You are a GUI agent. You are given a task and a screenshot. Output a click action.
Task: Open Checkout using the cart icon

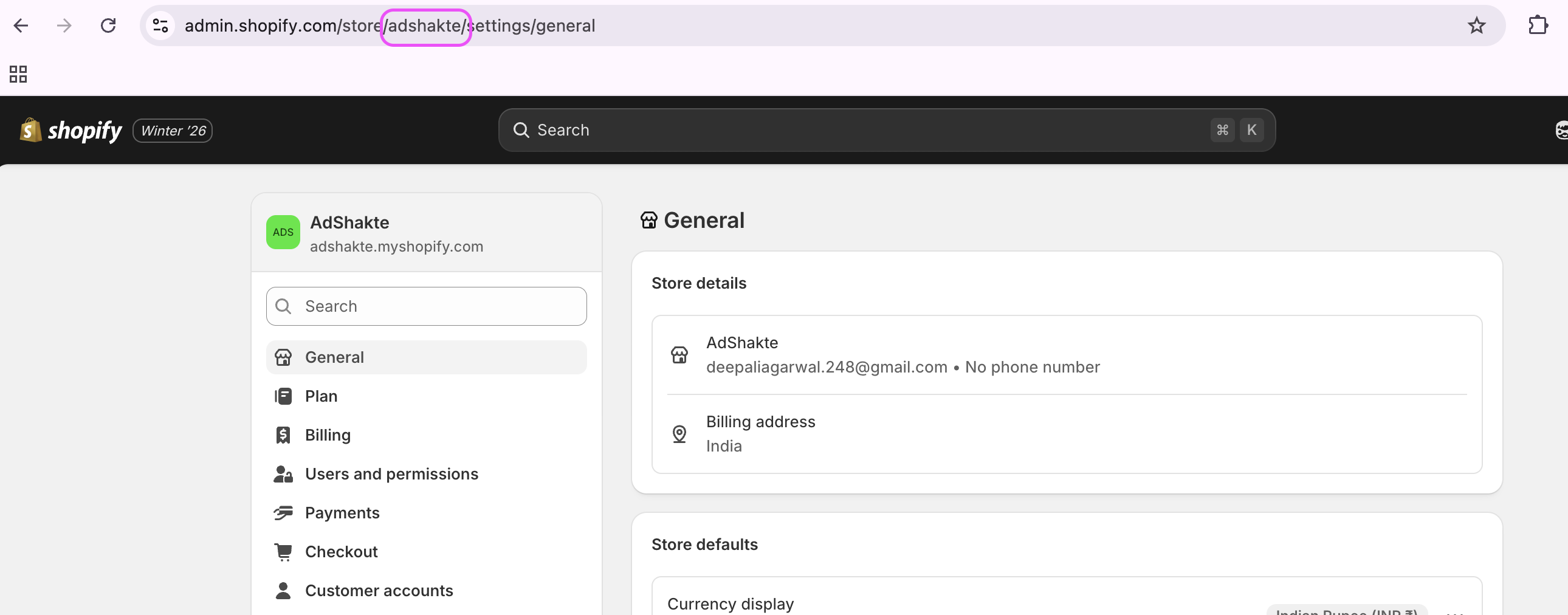(283, 552)
